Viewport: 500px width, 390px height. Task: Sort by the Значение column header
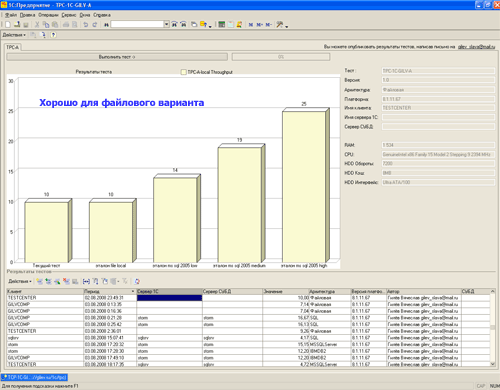click(285, 291)
